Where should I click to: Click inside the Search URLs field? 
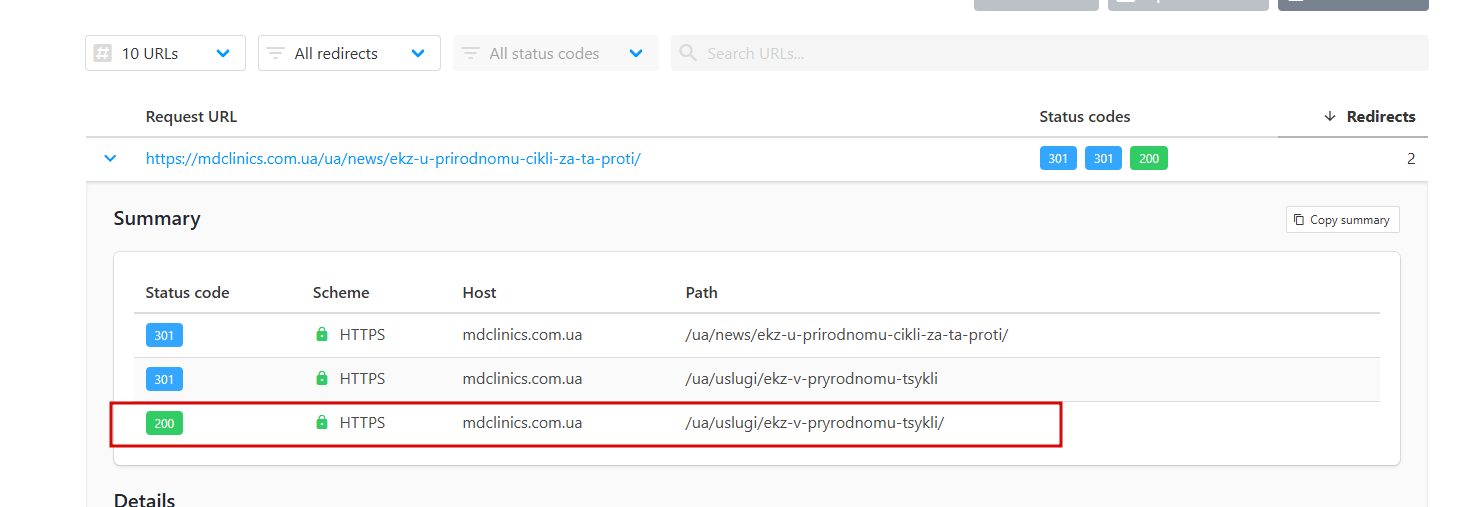coord(1060,54)
